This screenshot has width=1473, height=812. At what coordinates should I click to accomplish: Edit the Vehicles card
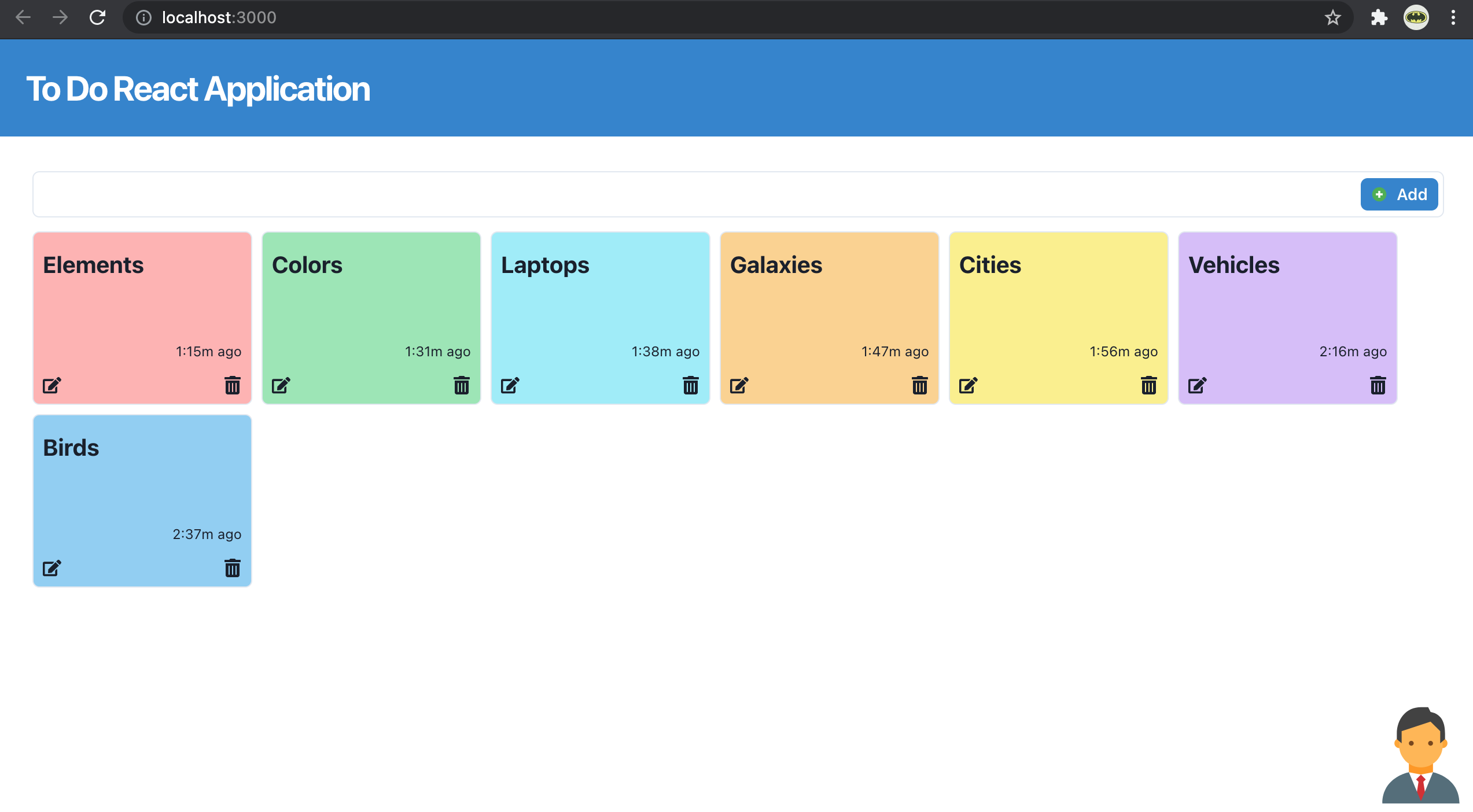1197,385
